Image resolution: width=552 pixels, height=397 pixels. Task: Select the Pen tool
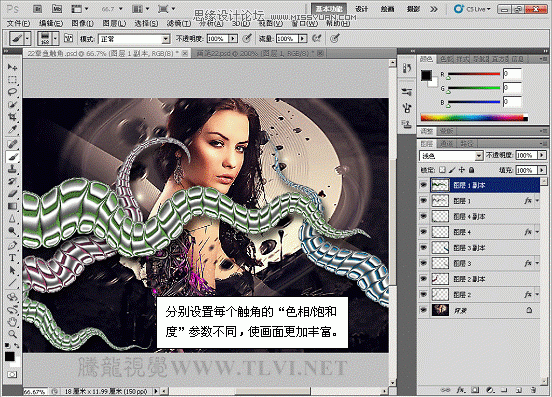pos(12,245)
